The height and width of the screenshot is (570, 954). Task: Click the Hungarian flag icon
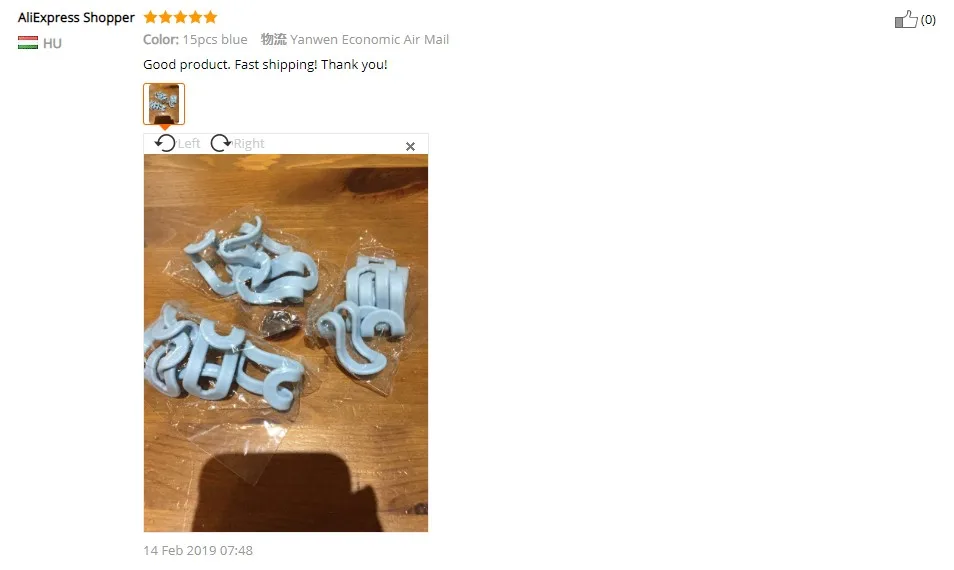[x=28, y=43]
